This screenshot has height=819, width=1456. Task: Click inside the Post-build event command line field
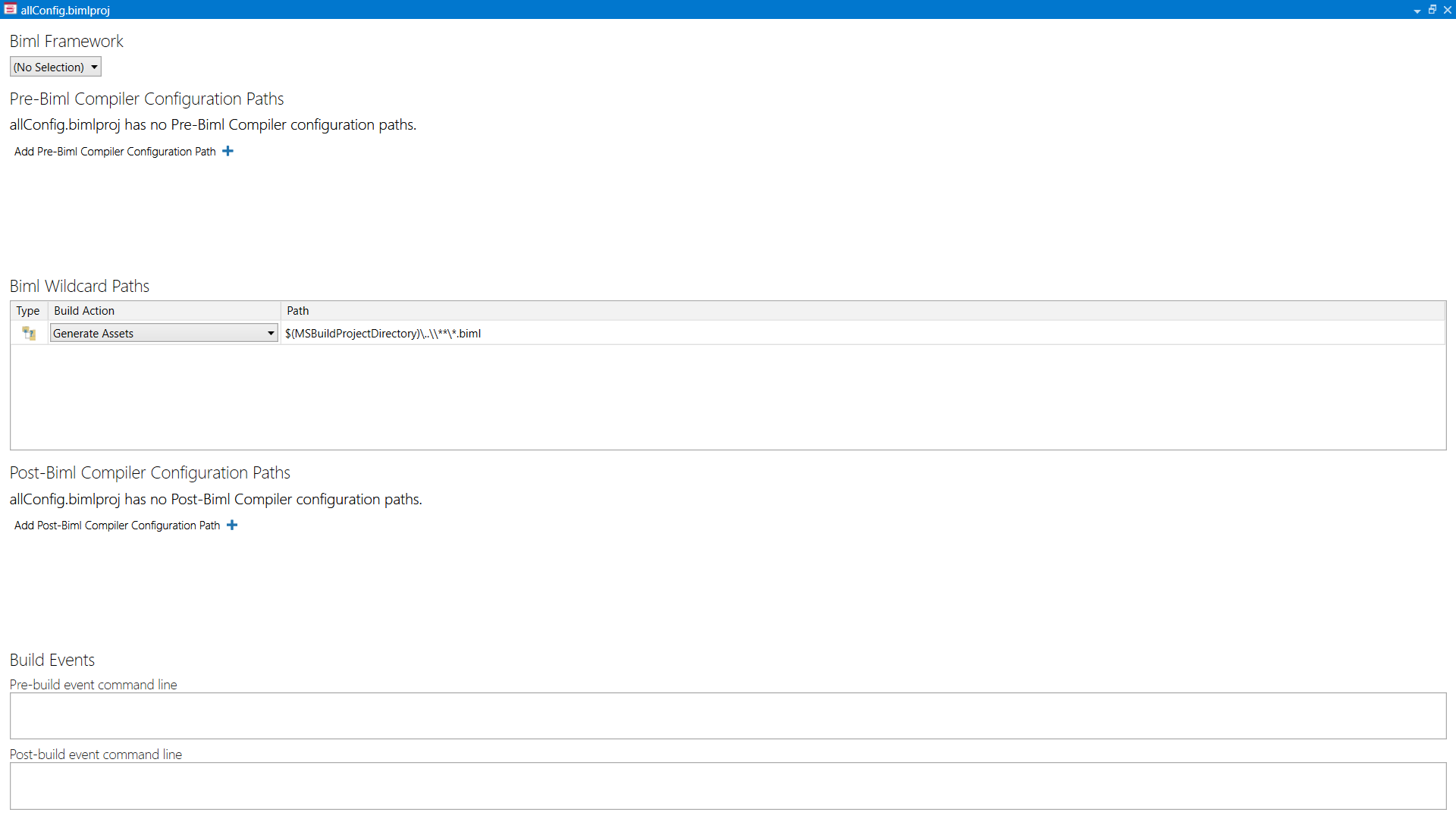point(728,786)
